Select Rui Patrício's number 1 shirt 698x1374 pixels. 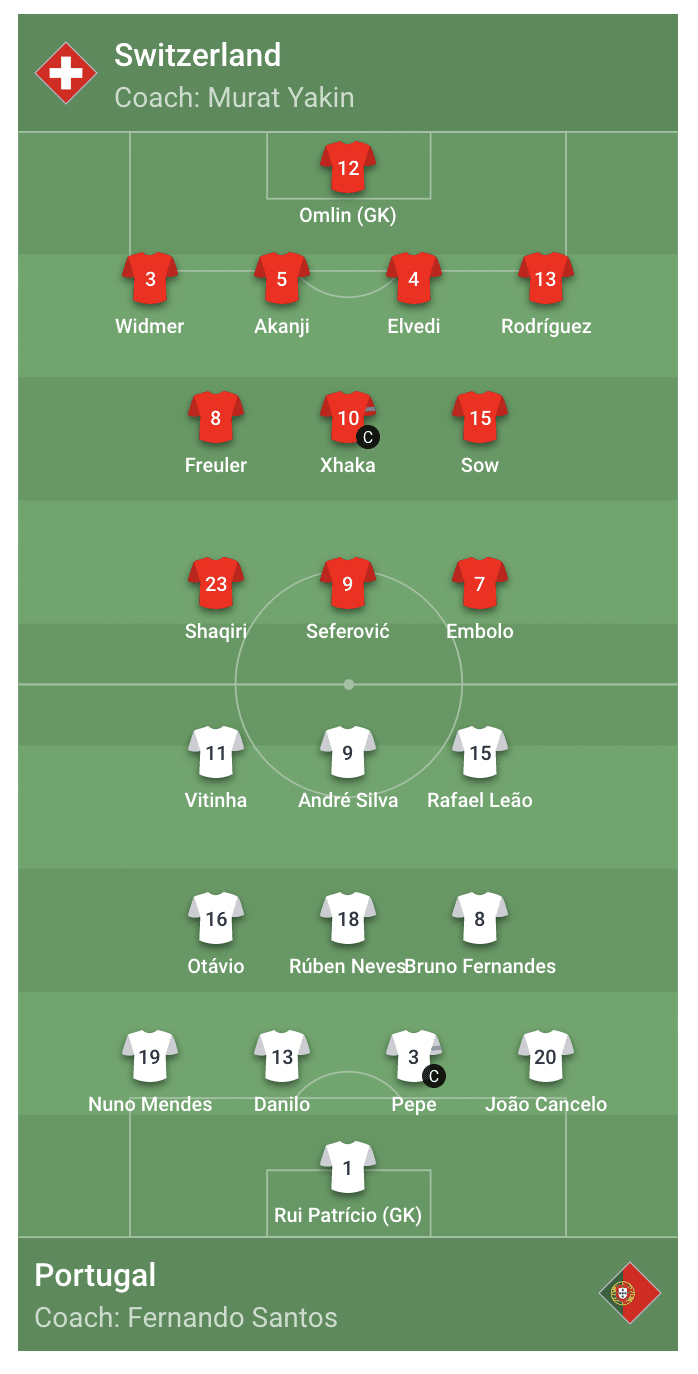click(x=348, y=1167)
